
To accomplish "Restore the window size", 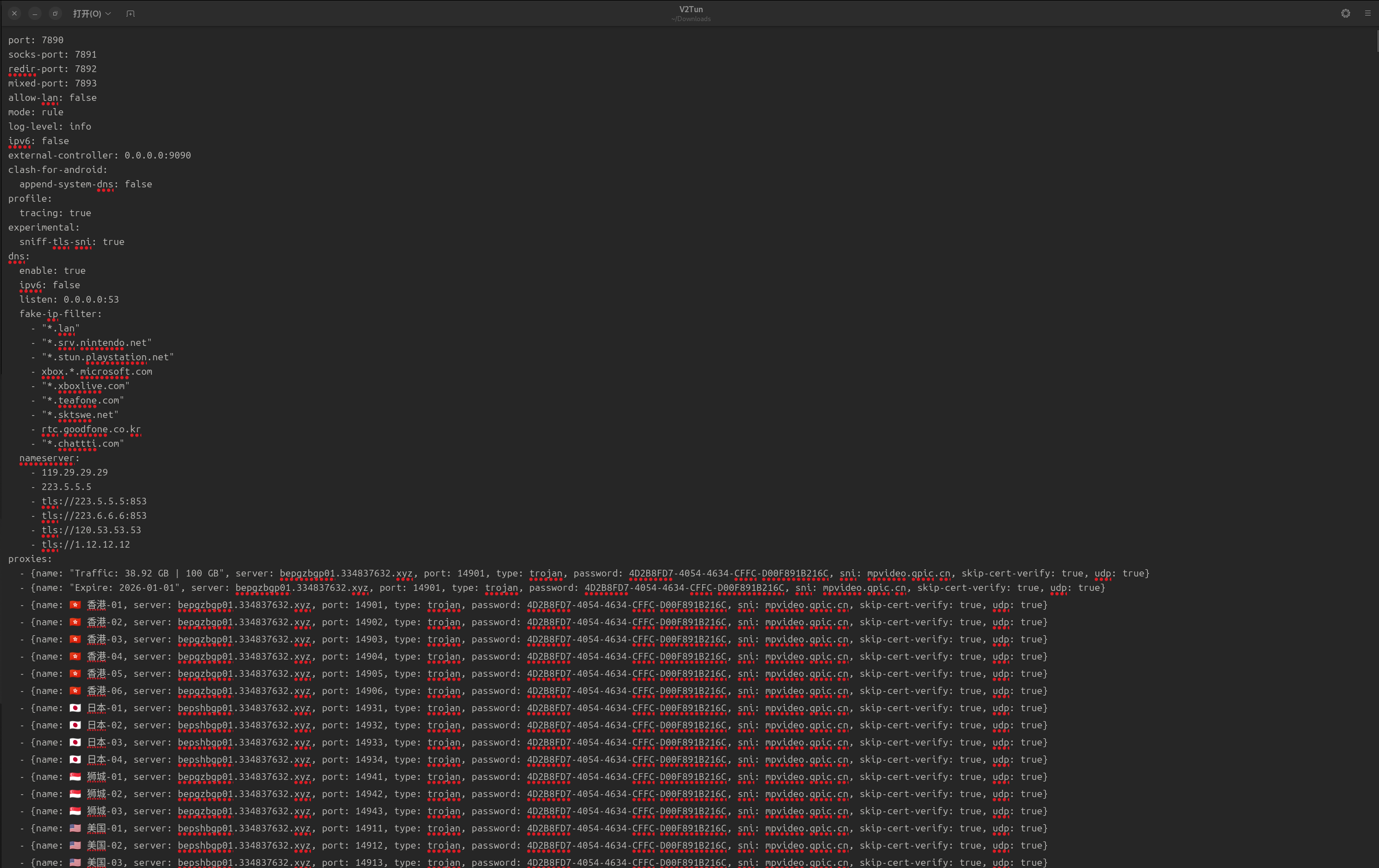I will pos(55,13).
